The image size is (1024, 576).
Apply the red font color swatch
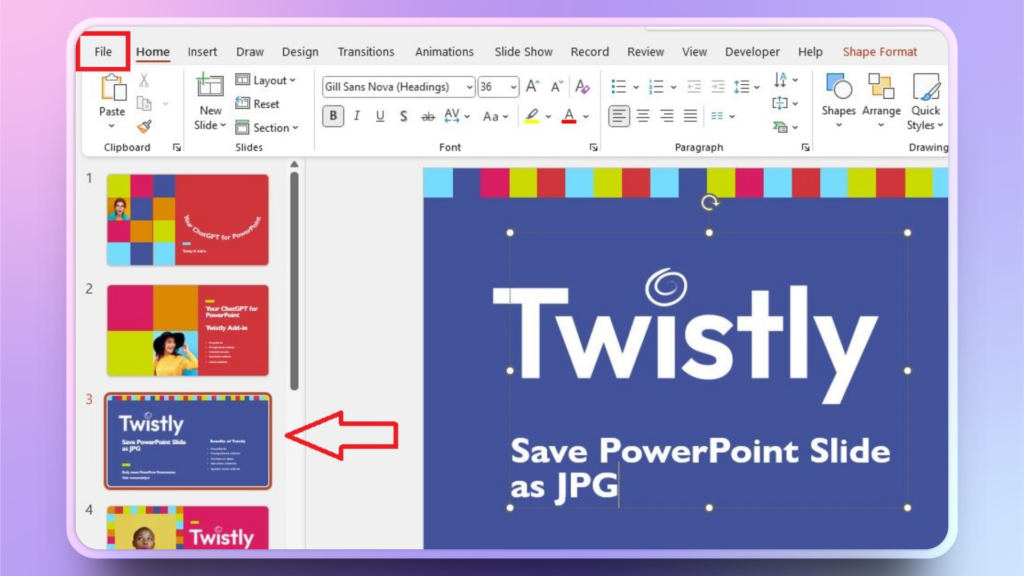[x=569, y=116]
